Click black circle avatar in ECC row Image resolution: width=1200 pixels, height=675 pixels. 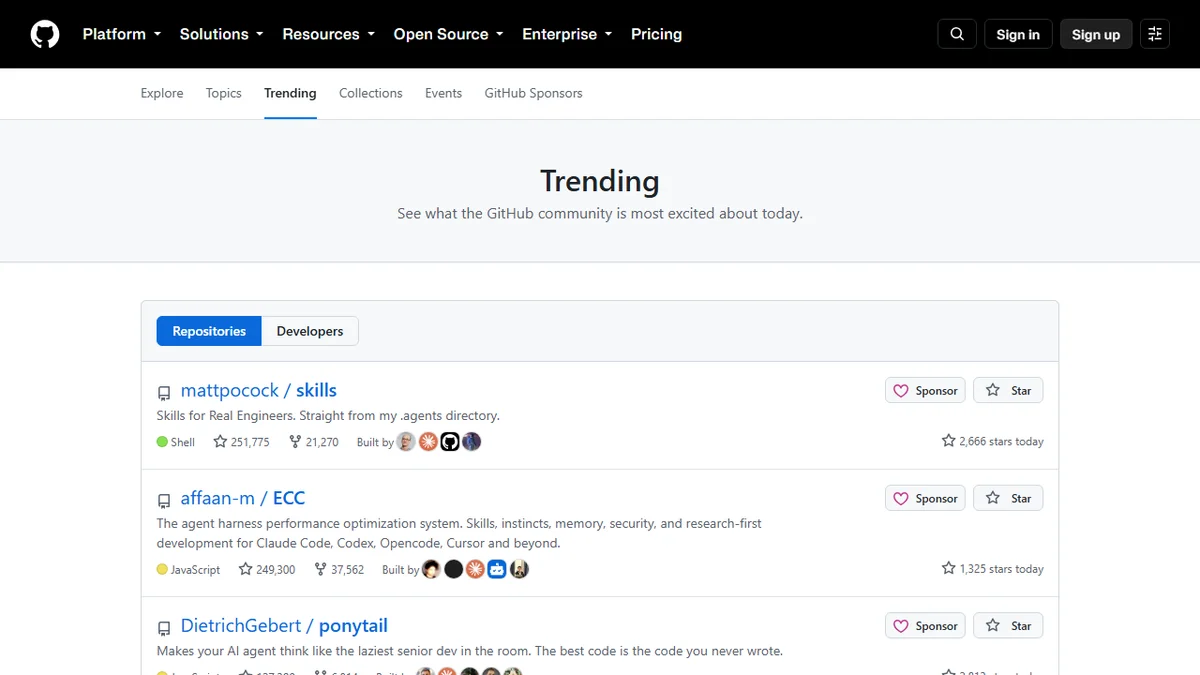click(x=453, y=569)
